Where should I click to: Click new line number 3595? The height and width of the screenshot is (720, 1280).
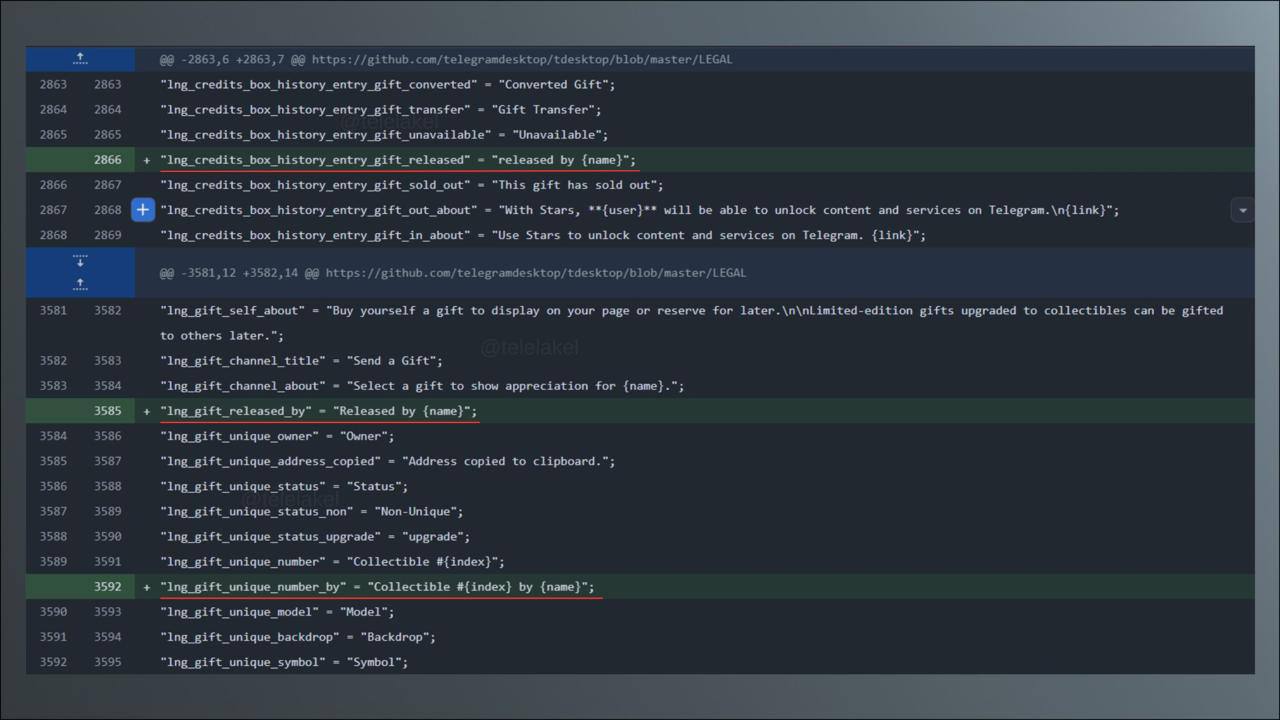click(108, 662)
